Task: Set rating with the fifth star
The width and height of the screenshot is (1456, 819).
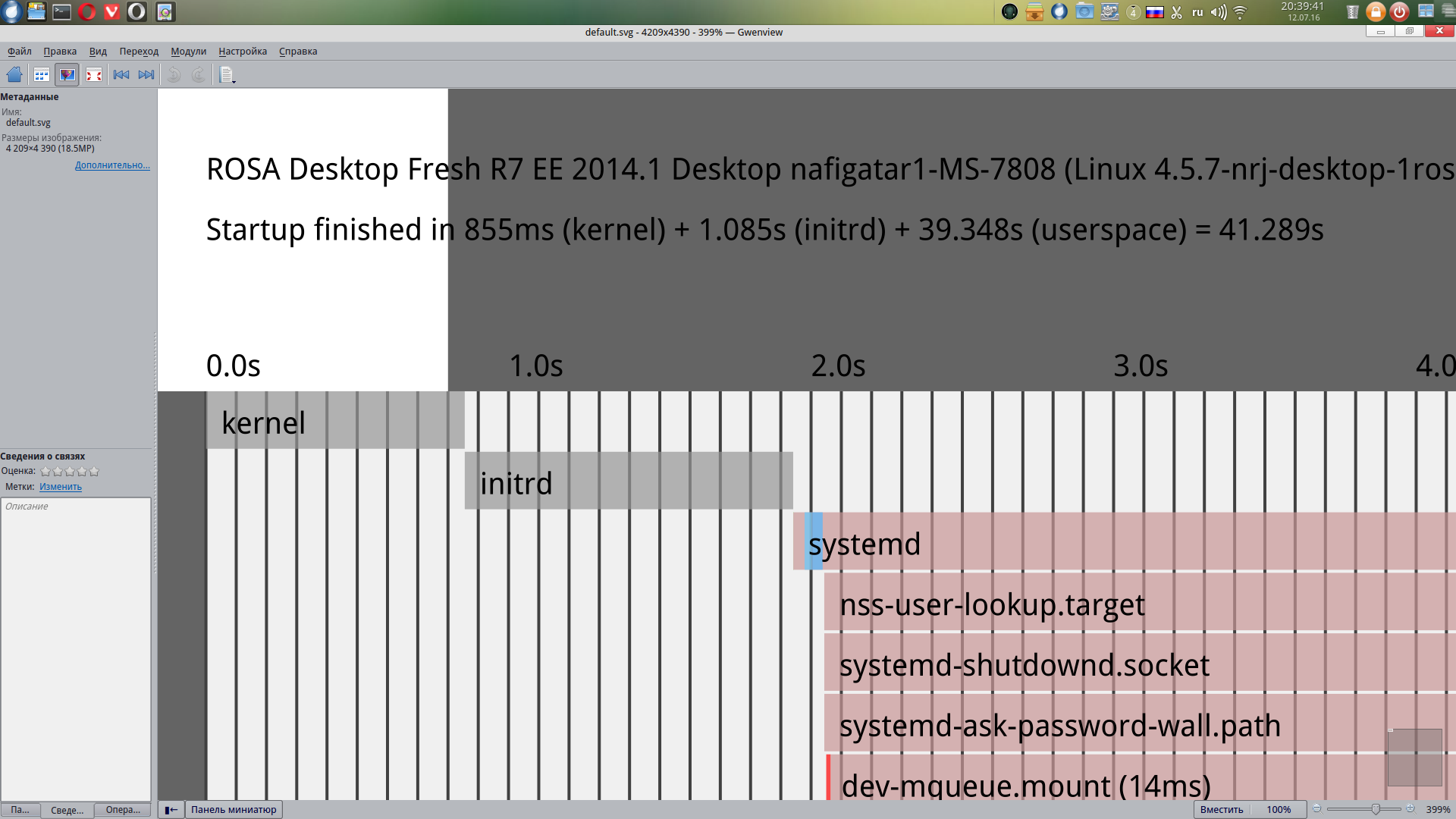Action: pyautogui.click(x=94, y=472)
